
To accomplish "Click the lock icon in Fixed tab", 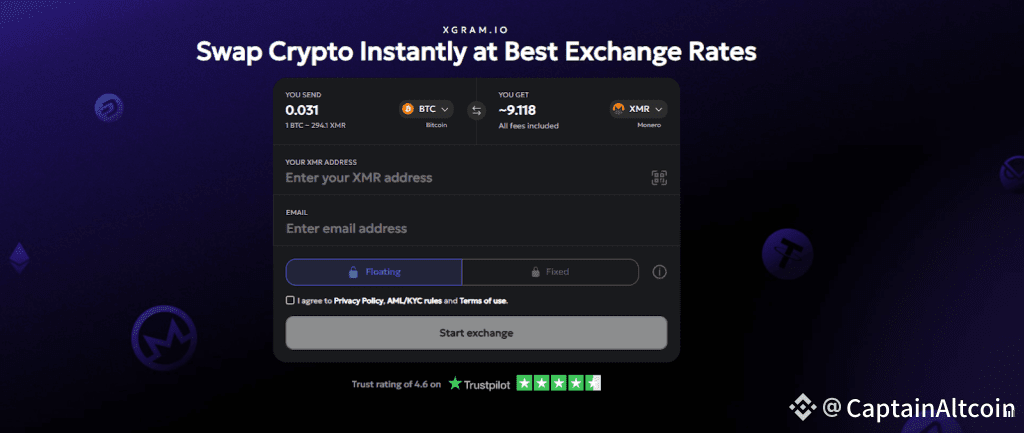I will point(535,272).
